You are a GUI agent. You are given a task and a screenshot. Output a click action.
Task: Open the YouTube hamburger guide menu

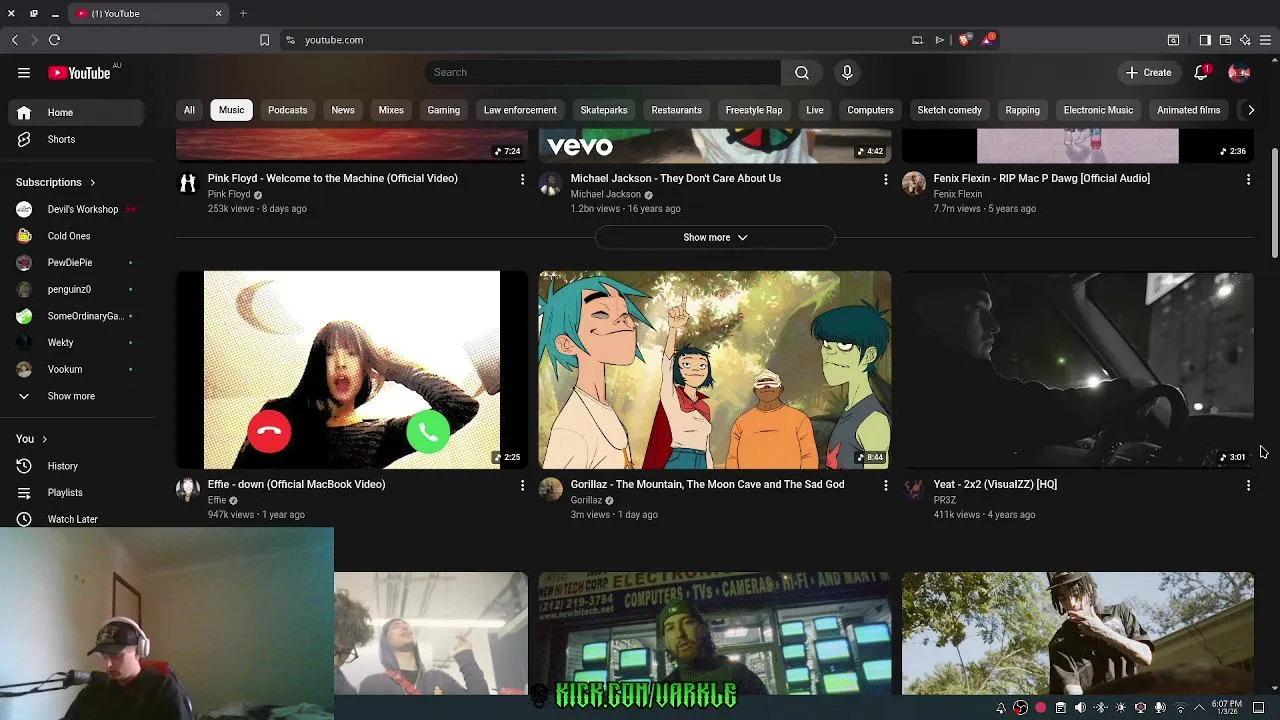[x=24, y=72]
